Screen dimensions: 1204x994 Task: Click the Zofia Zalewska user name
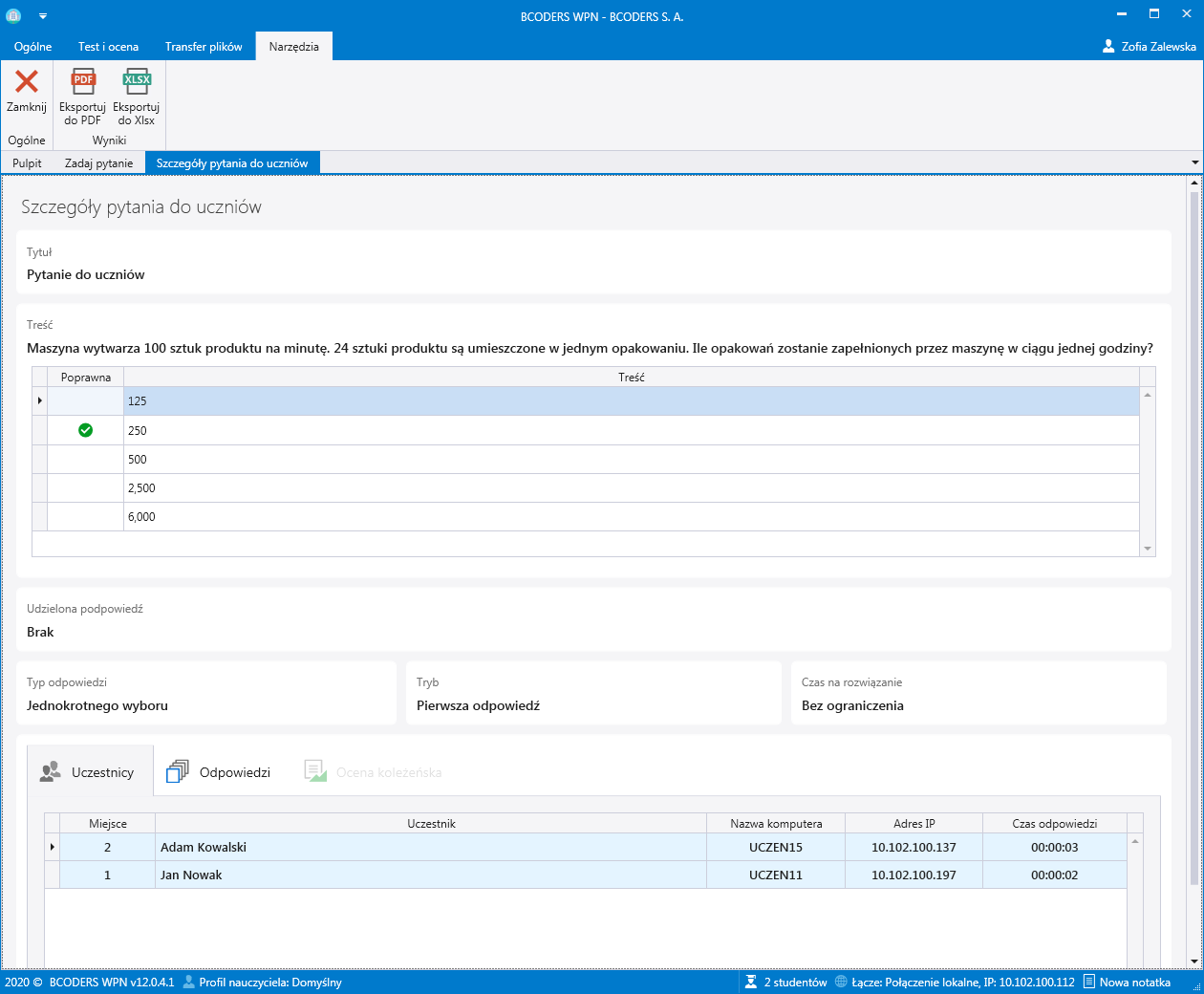pos(1159,46)
